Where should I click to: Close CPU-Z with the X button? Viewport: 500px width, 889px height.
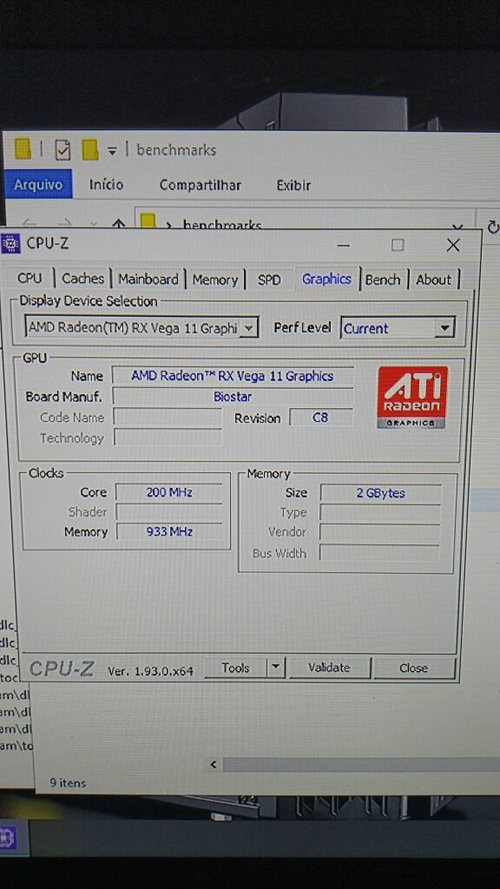(x=453, y=245)
